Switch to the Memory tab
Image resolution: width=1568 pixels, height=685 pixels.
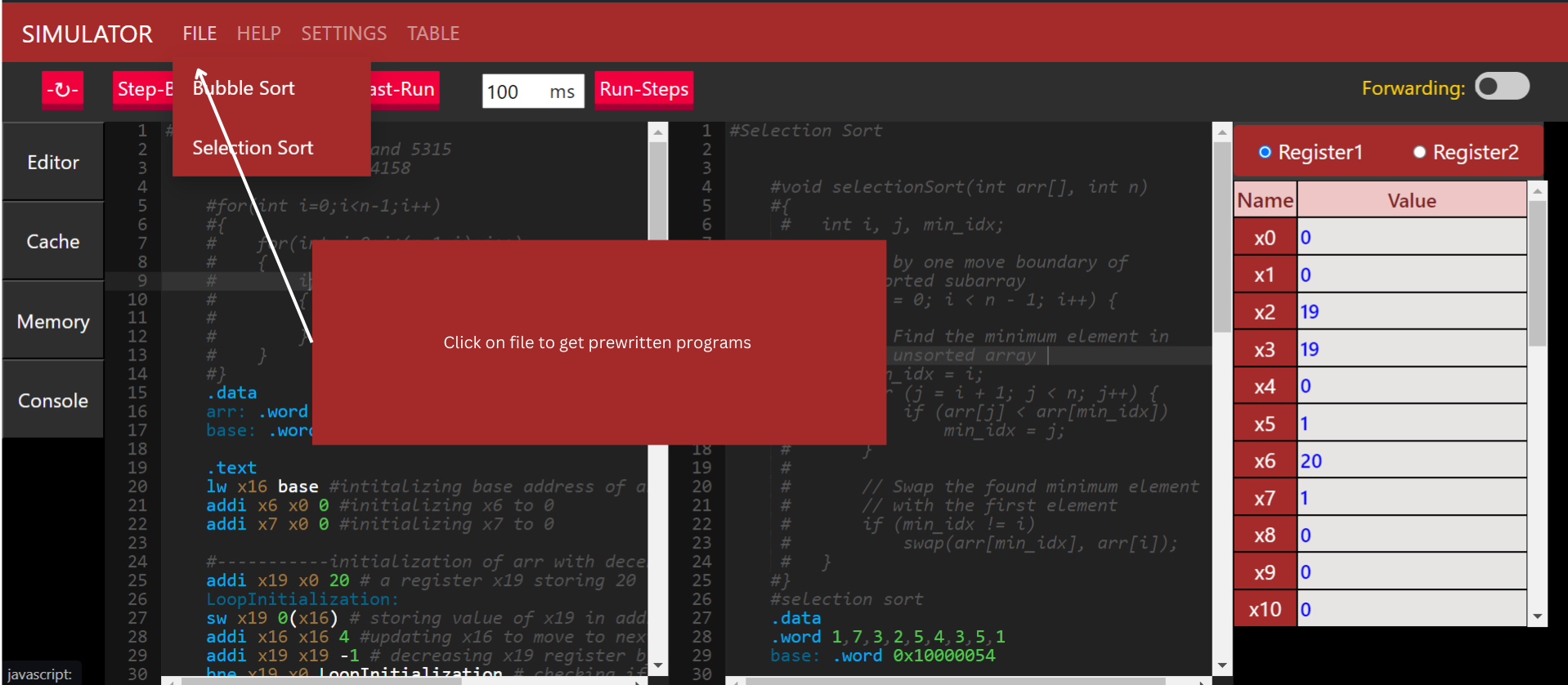click(53, 321)
